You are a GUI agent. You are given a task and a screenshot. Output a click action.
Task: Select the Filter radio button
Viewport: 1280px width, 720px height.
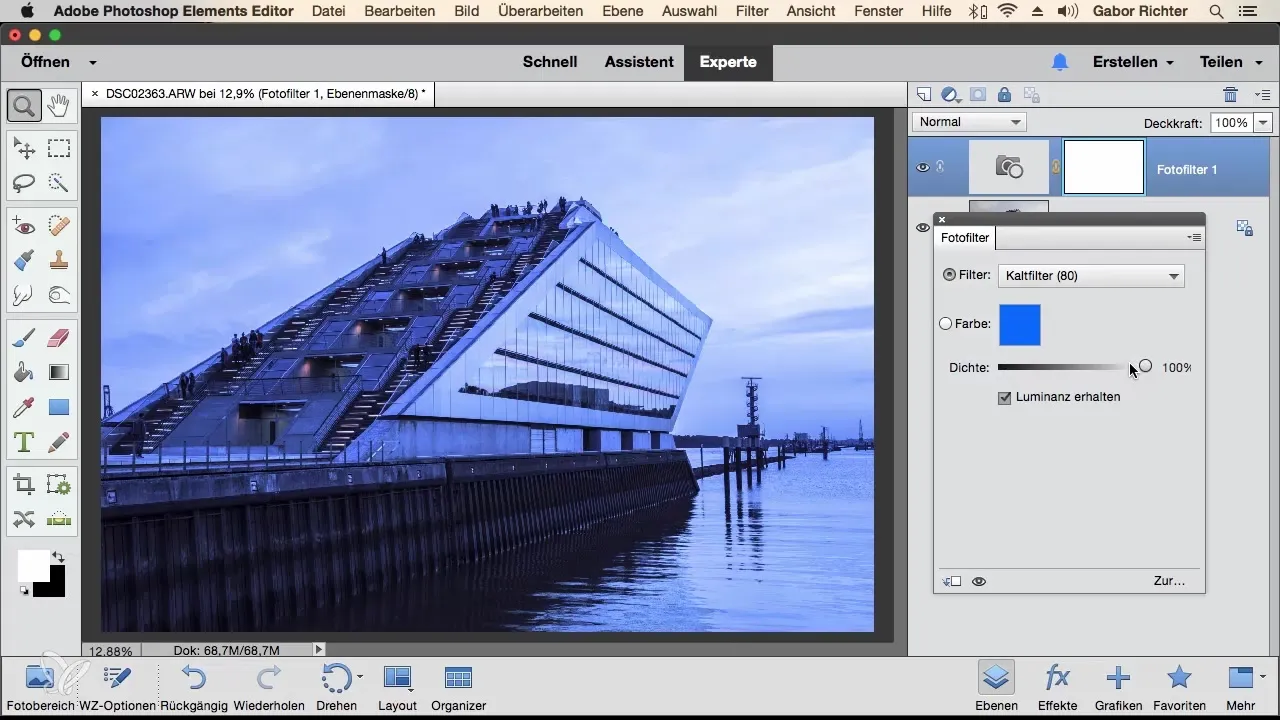coord(949,274)
